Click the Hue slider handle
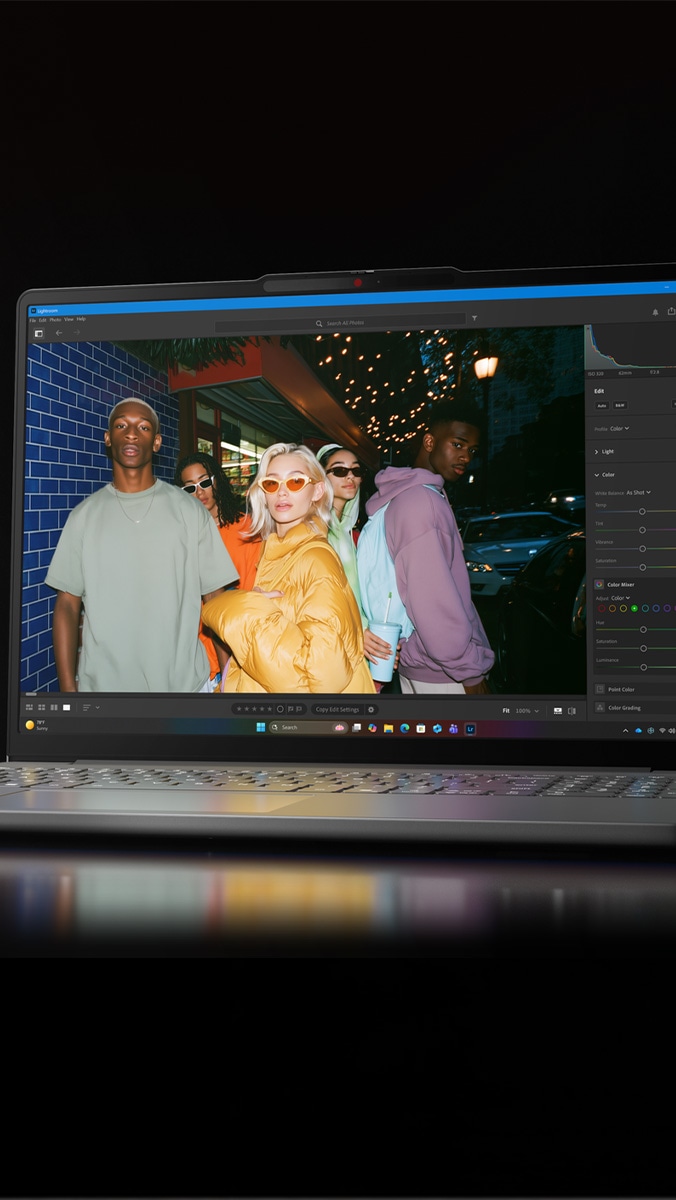This screenshot has height=1200, width=676. tap(643, 630)
